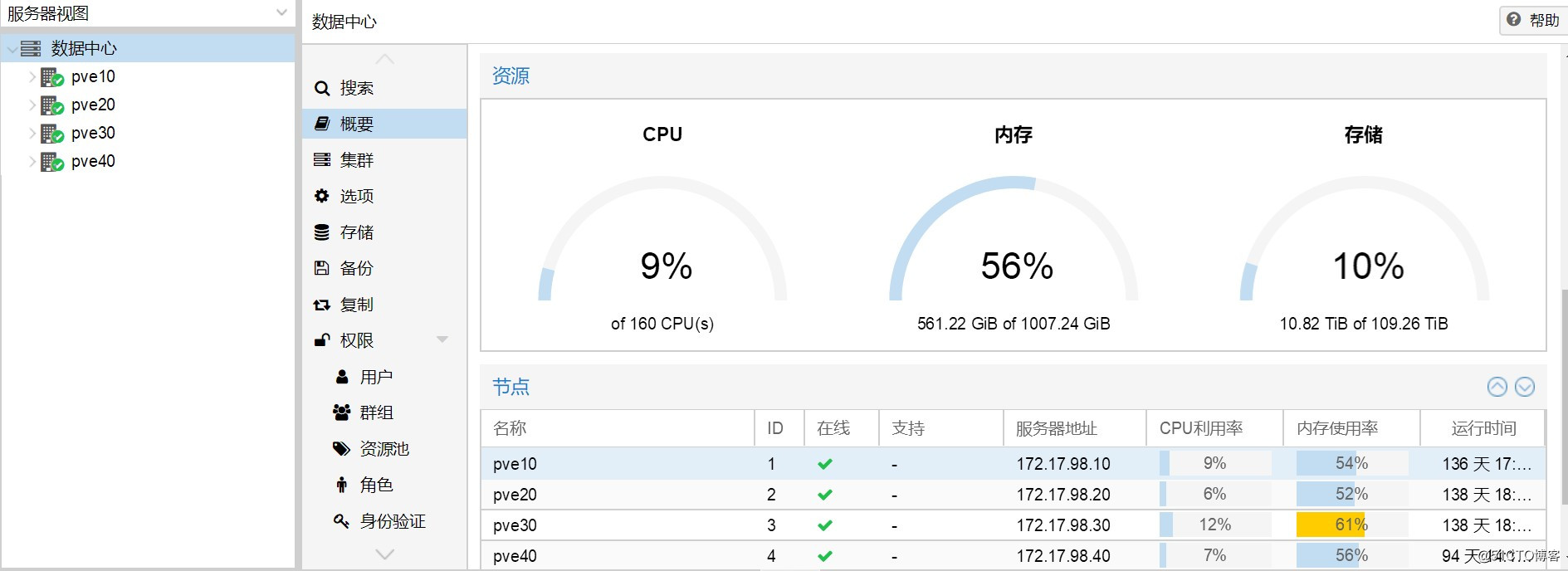
Task: Sort by CPU利用率 column header
Action: [1215, 428]
